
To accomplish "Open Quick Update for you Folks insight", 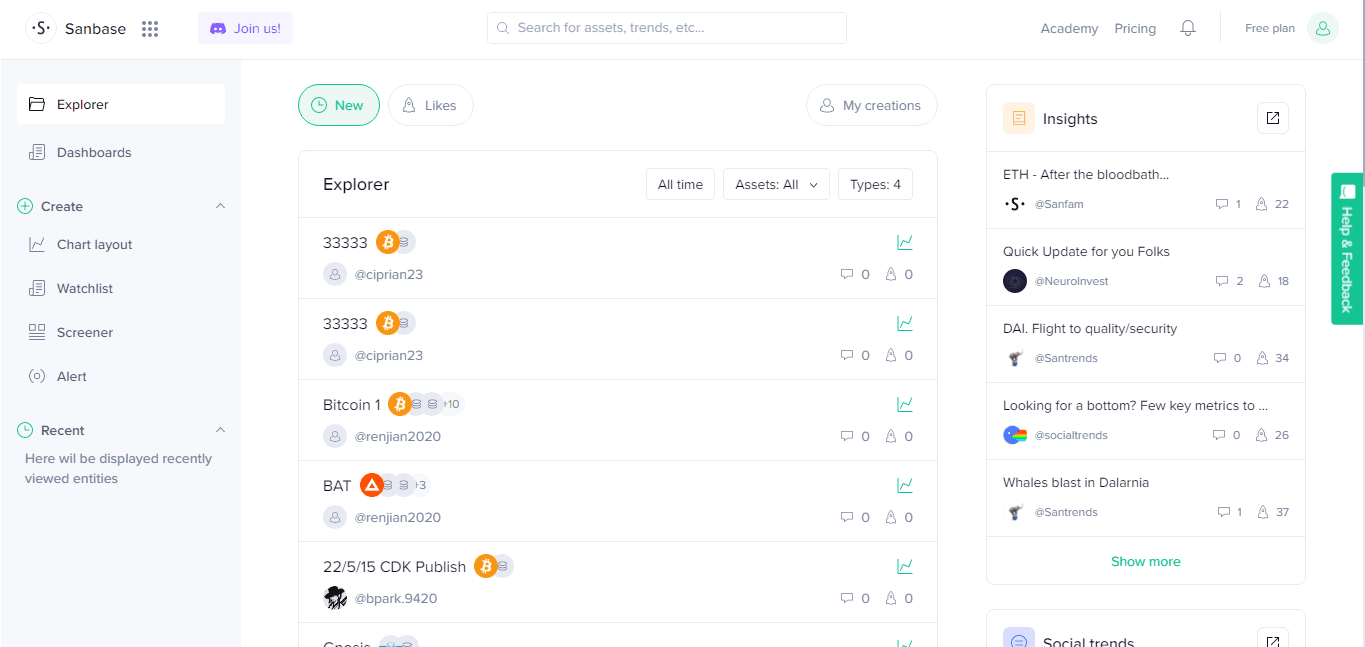I will 1086,252.
